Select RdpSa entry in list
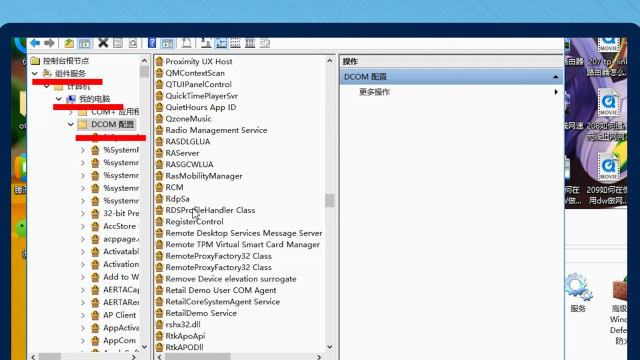Image resolution: width=640 pixels, height=360 pixels. point(178,199)
